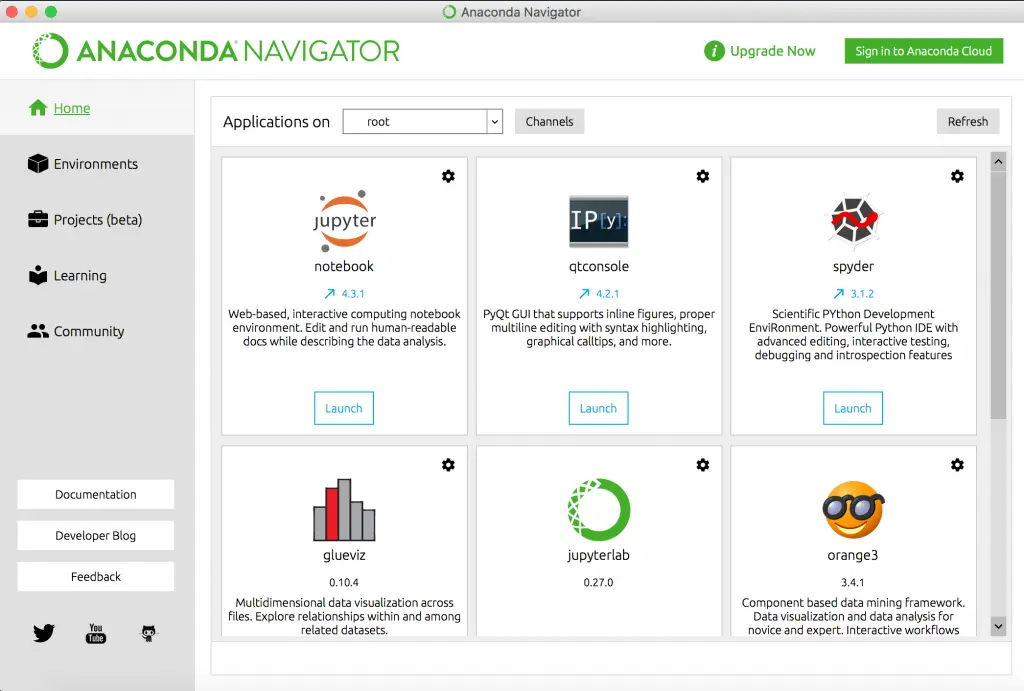
Task: Click the jupyterlab application logo
Action: [599, 510]
